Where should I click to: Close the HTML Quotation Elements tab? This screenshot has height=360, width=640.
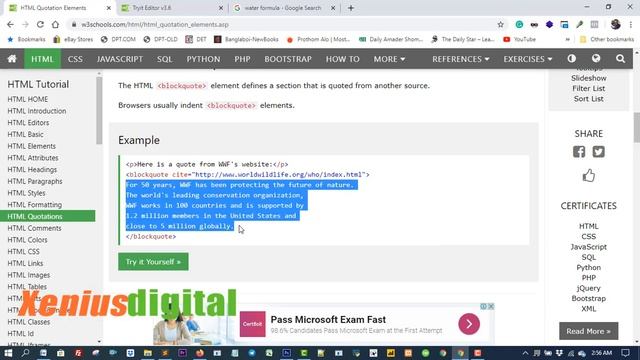(x=109, y=8)
